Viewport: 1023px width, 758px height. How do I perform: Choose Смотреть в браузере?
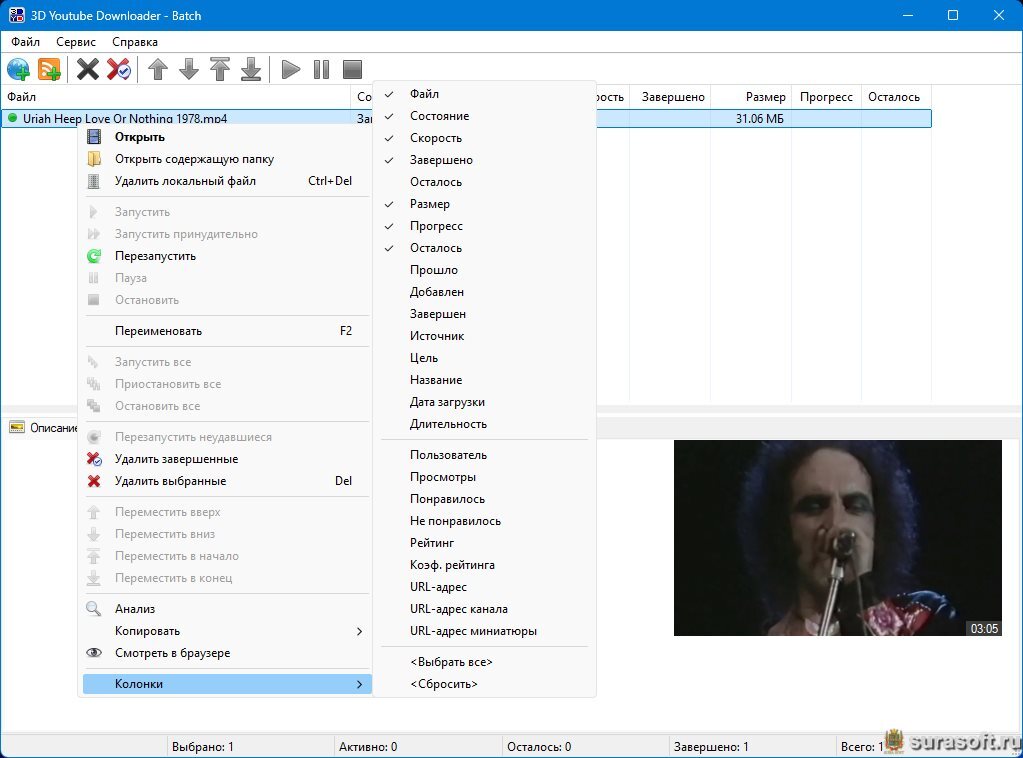click(227, 653)
